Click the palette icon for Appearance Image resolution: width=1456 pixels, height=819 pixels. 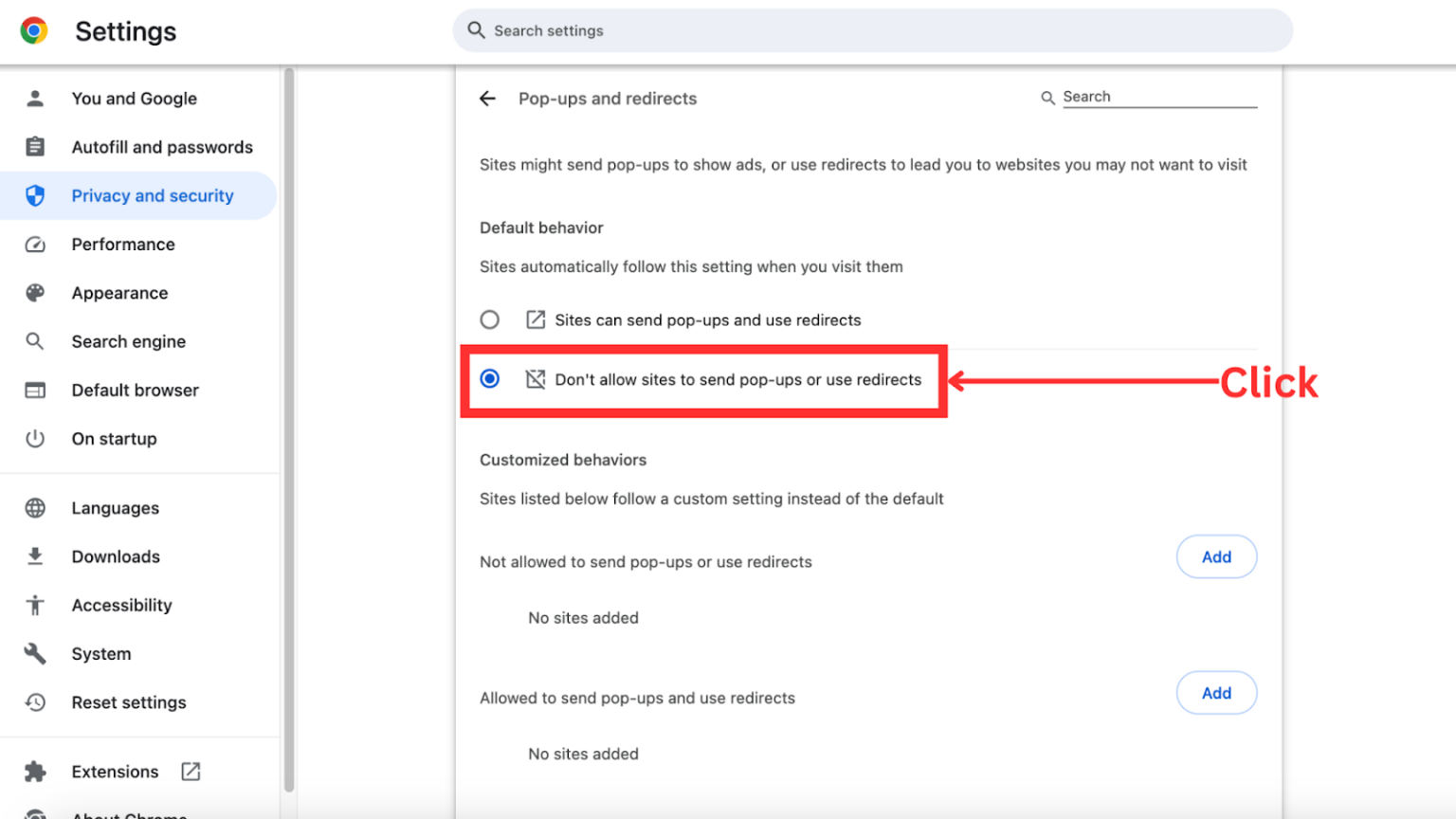point(35,293)
